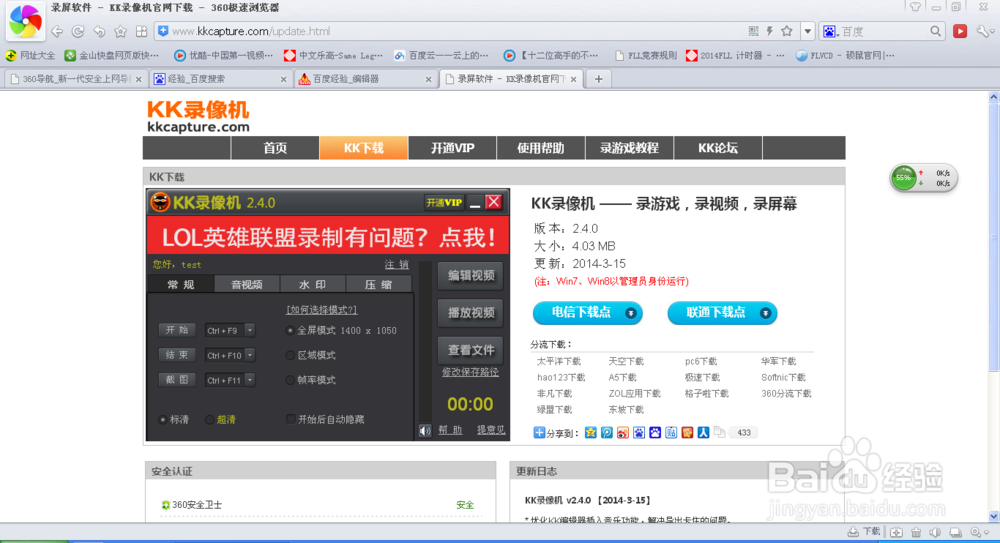1000x543 pixels.
Task: Open KK论坛 navigation item
Action: [718, 148]
